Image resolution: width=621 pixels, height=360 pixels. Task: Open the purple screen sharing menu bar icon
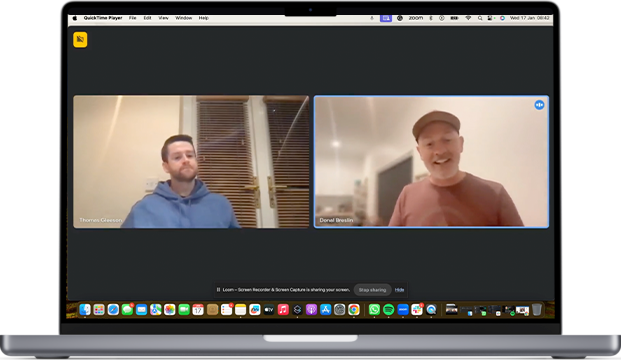pyautogui.click(x=386, y=18)
